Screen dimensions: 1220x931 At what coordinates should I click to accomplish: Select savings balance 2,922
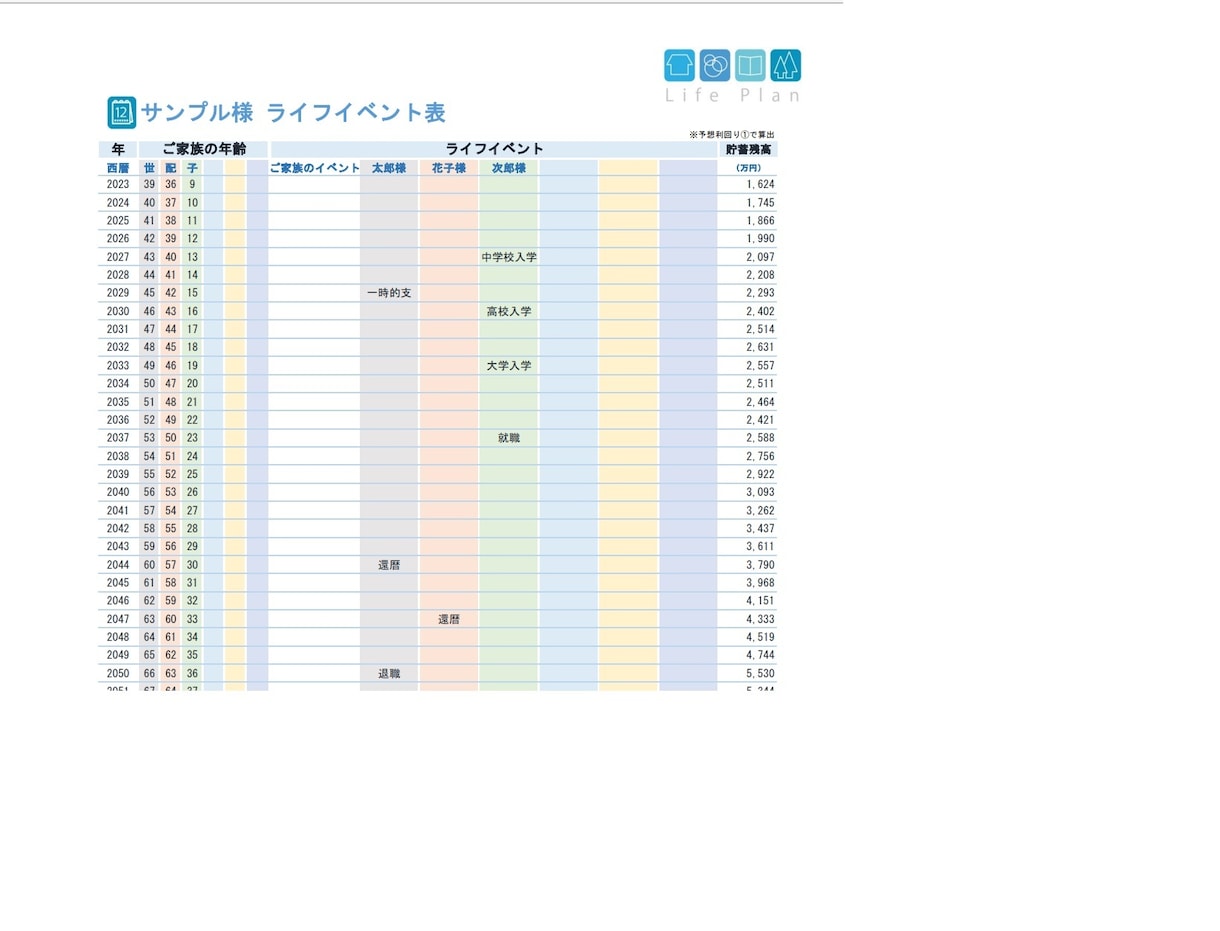tap(760, 474)
